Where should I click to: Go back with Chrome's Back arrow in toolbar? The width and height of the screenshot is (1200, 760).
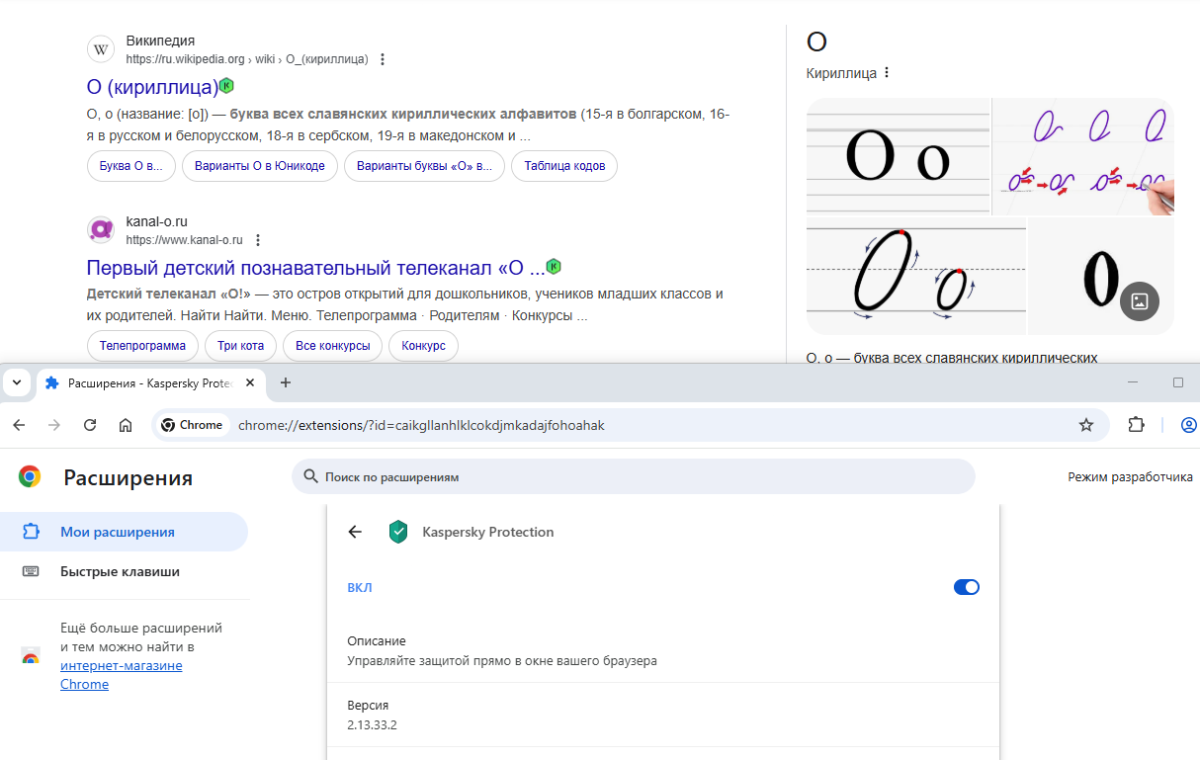tap(19, 425)
